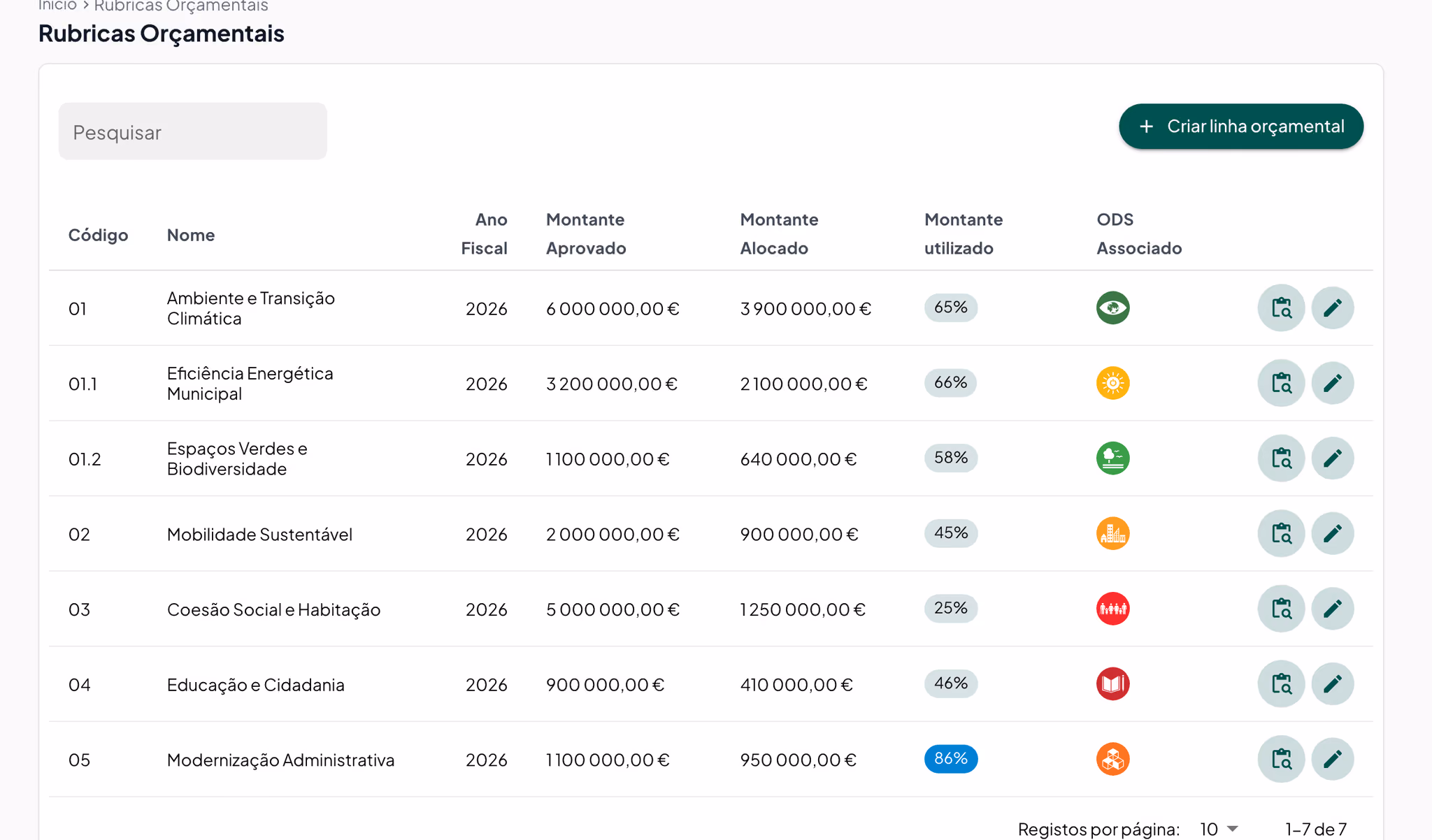The width and height of the screenshot is (1432, 840).
Task: Edit the Modernização Administrativa row
Action: pyautogui.click(x=1333, y=759)
